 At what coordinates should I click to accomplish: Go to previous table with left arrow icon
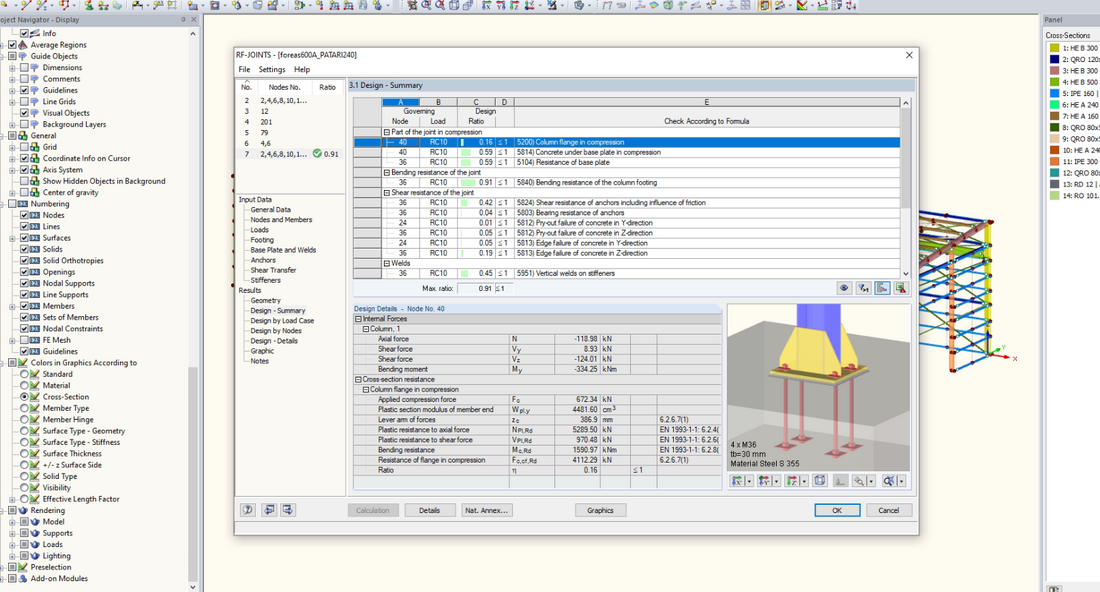click(268, 510)
